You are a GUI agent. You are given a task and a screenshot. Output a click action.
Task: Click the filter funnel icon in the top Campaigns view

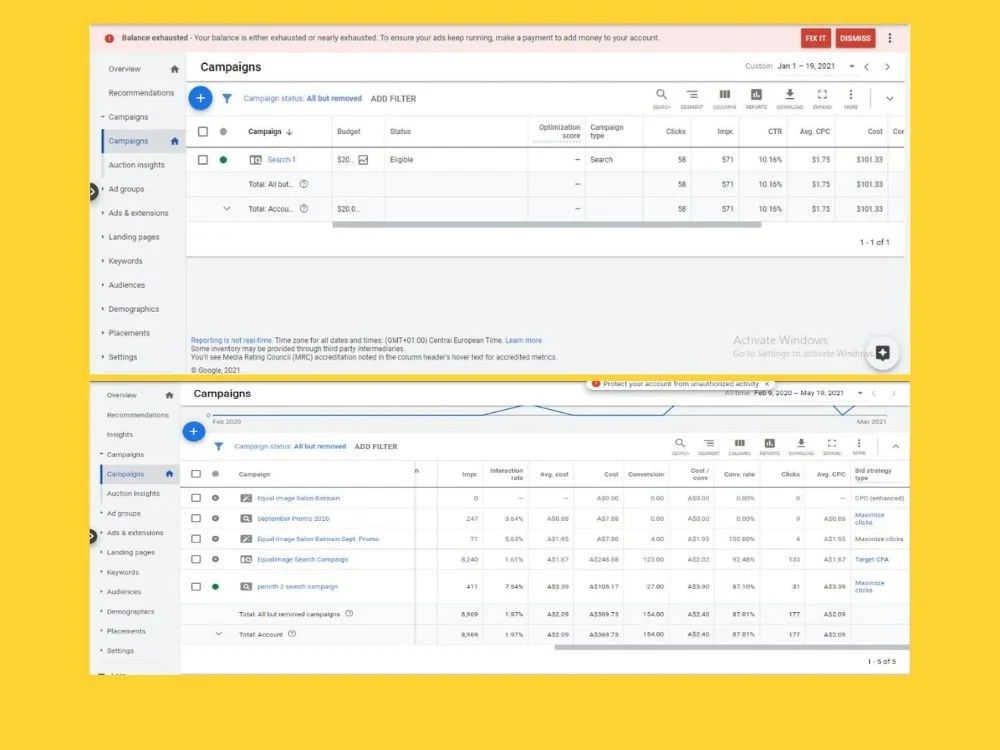tap(227, 99)
